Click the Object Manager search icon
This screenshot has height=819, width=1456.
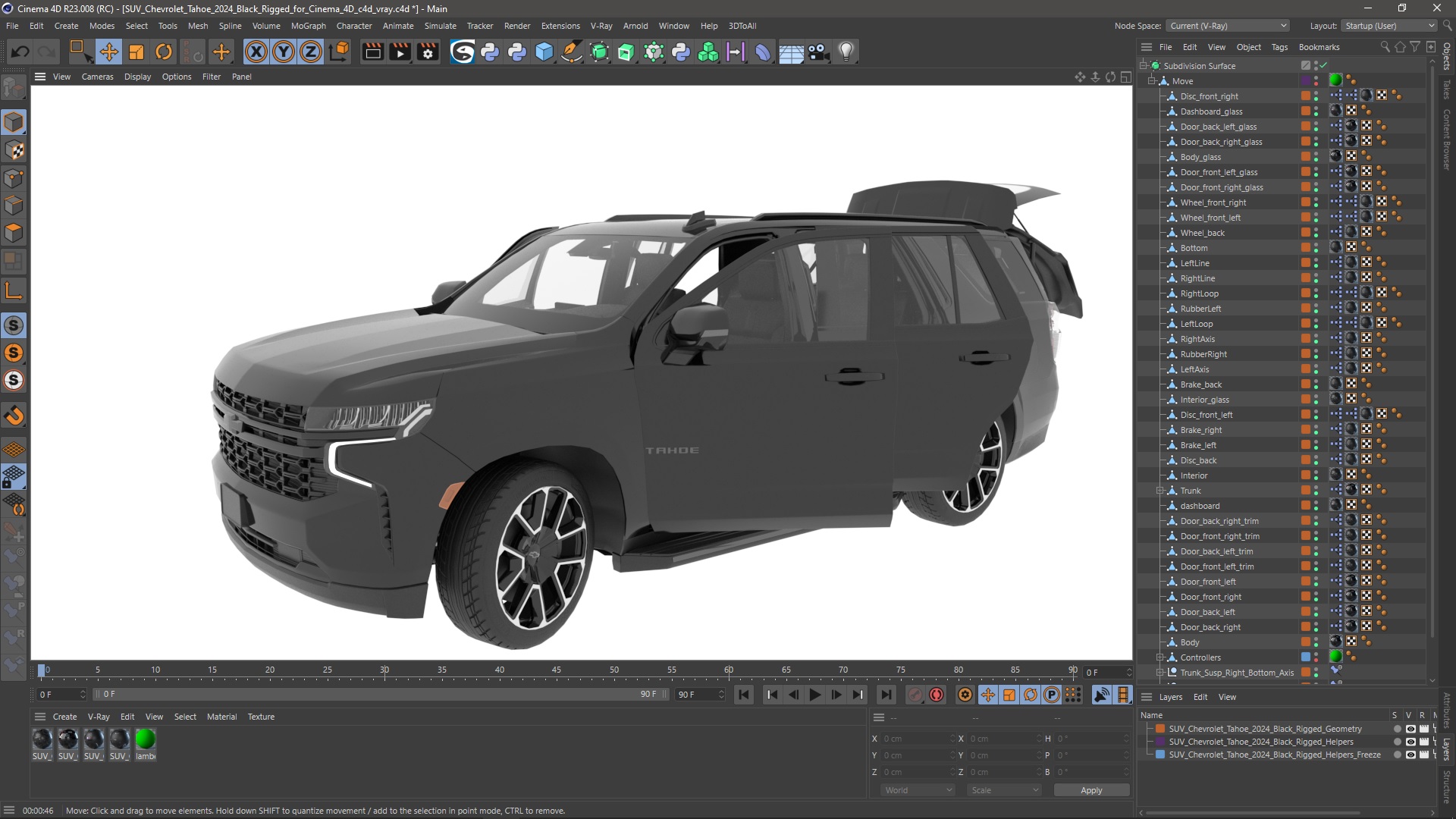click(1385, 47)
